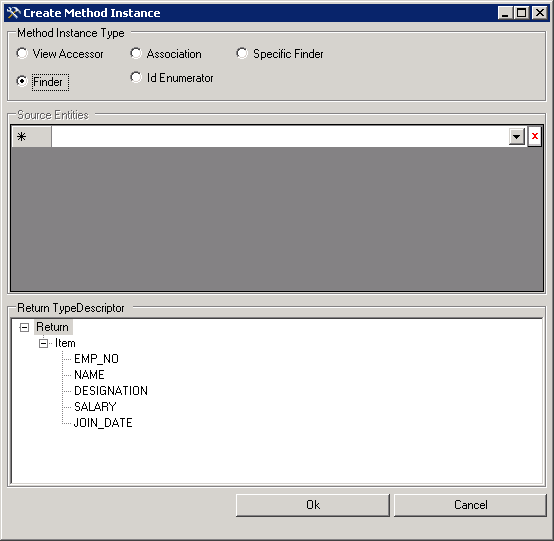Minimize the Create Method Instance window

pyautogui.click(x=505, y=13)
